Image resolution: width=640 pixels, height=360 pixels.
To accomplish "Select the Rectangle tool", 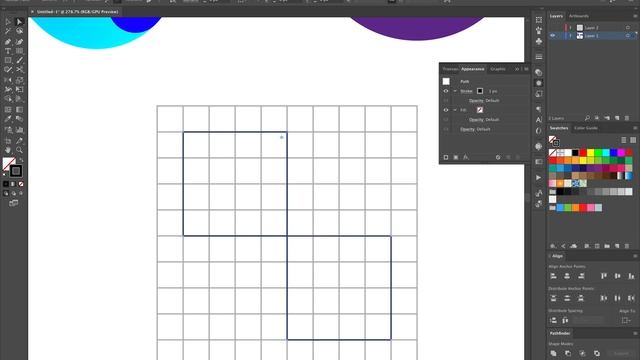I will pos(8,60).
